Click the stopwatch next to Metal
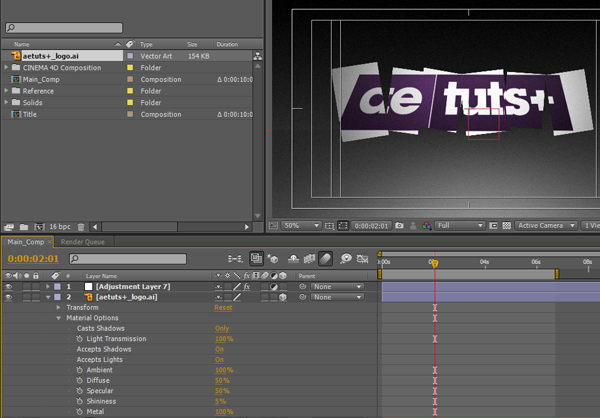 click(79, 411)
